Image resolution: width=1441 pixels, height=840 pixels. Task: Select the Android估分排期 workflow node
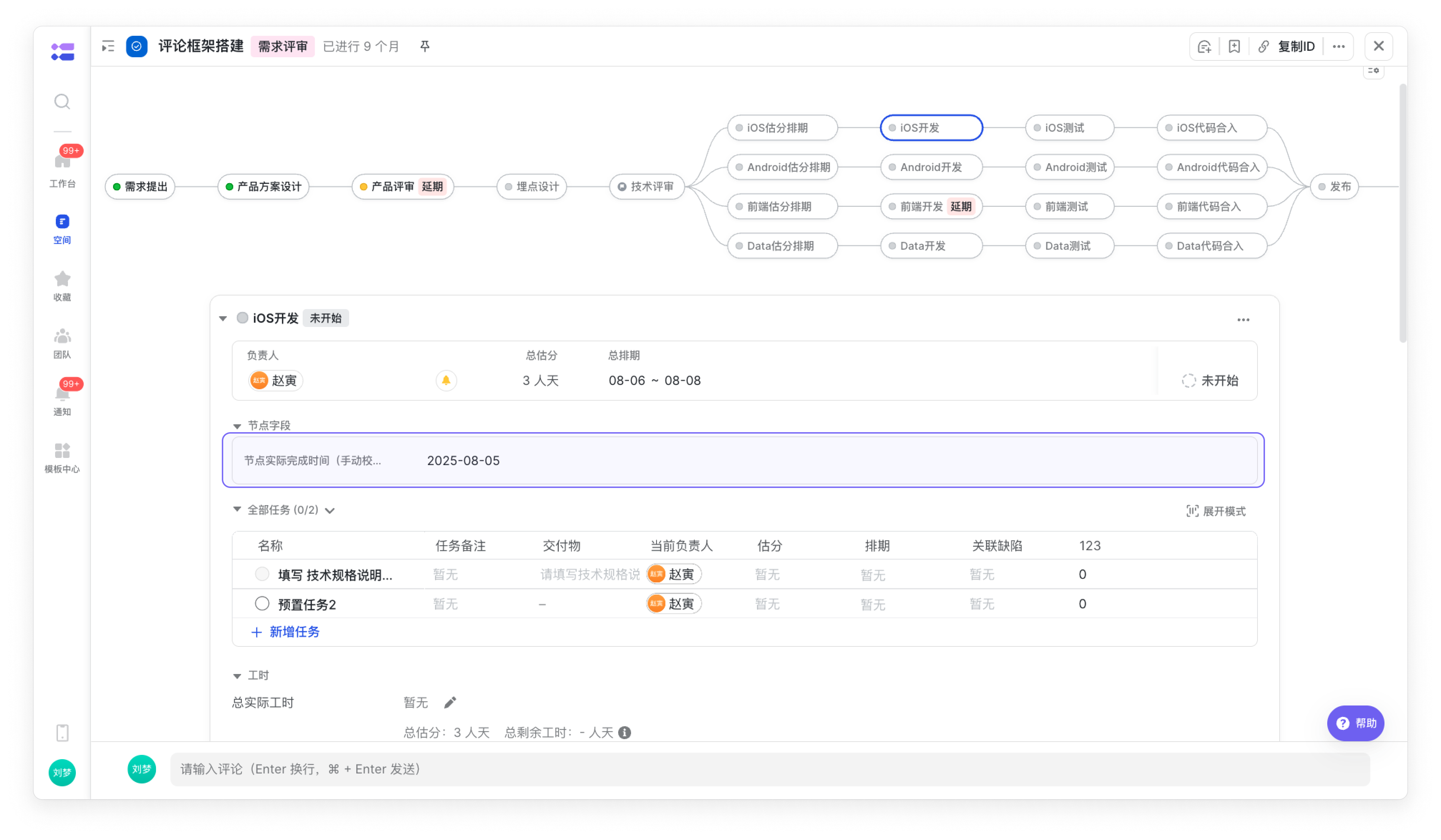click(782, 167)
